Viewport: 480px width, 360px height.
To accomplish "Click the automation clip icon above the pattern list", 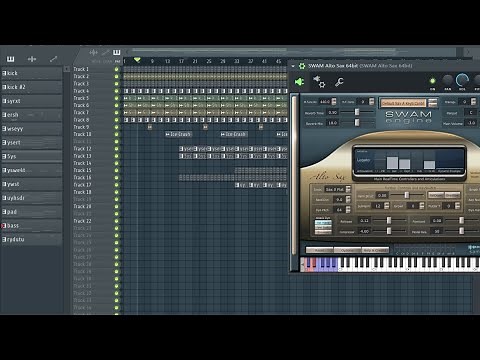I will [53, 59].
